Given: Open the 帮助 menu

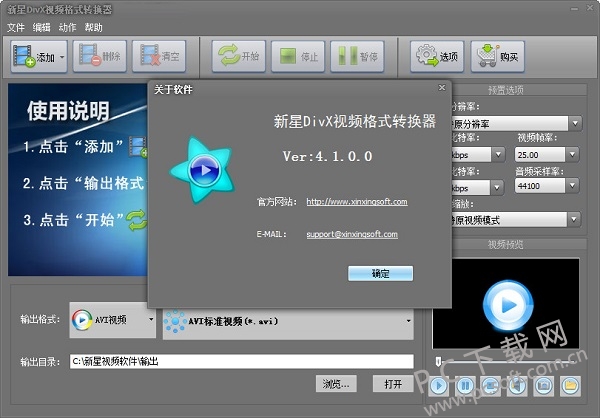Looking at the screenshot, I should (94, 27).
